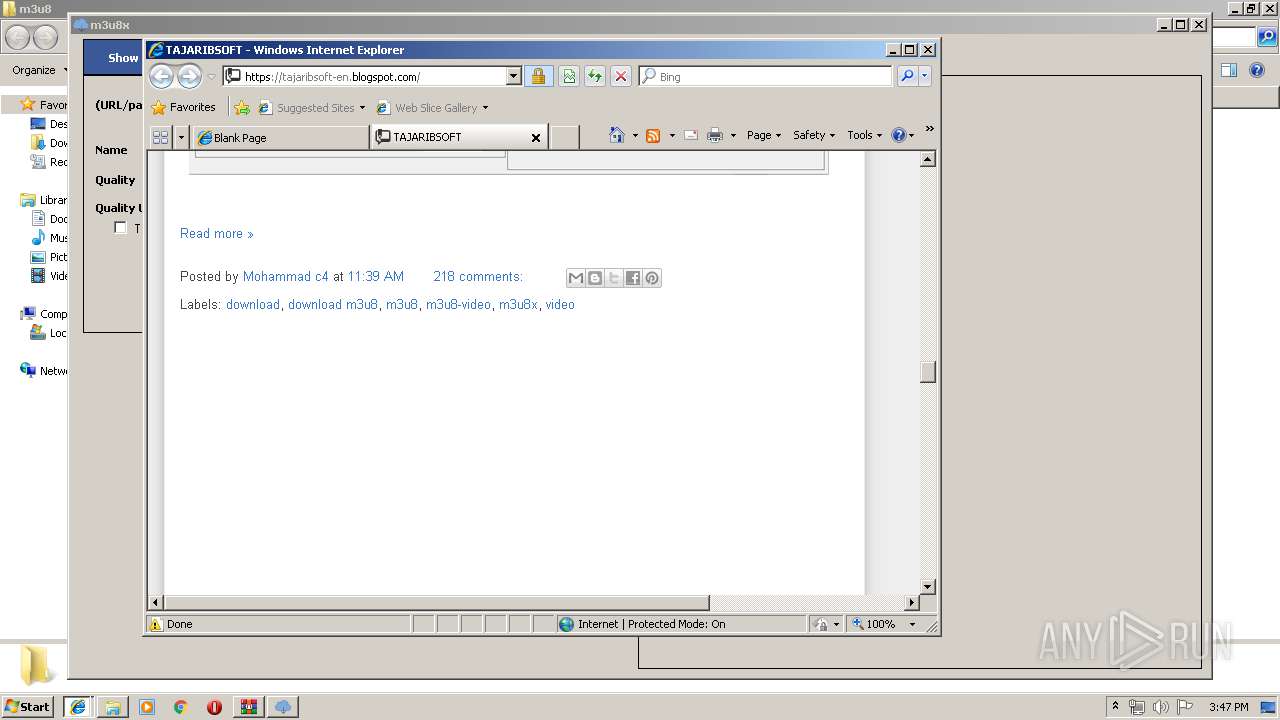The image size is (1280, 720).
Task: Click the video label link
Action: pyautogui.click(x=560, y=305)
